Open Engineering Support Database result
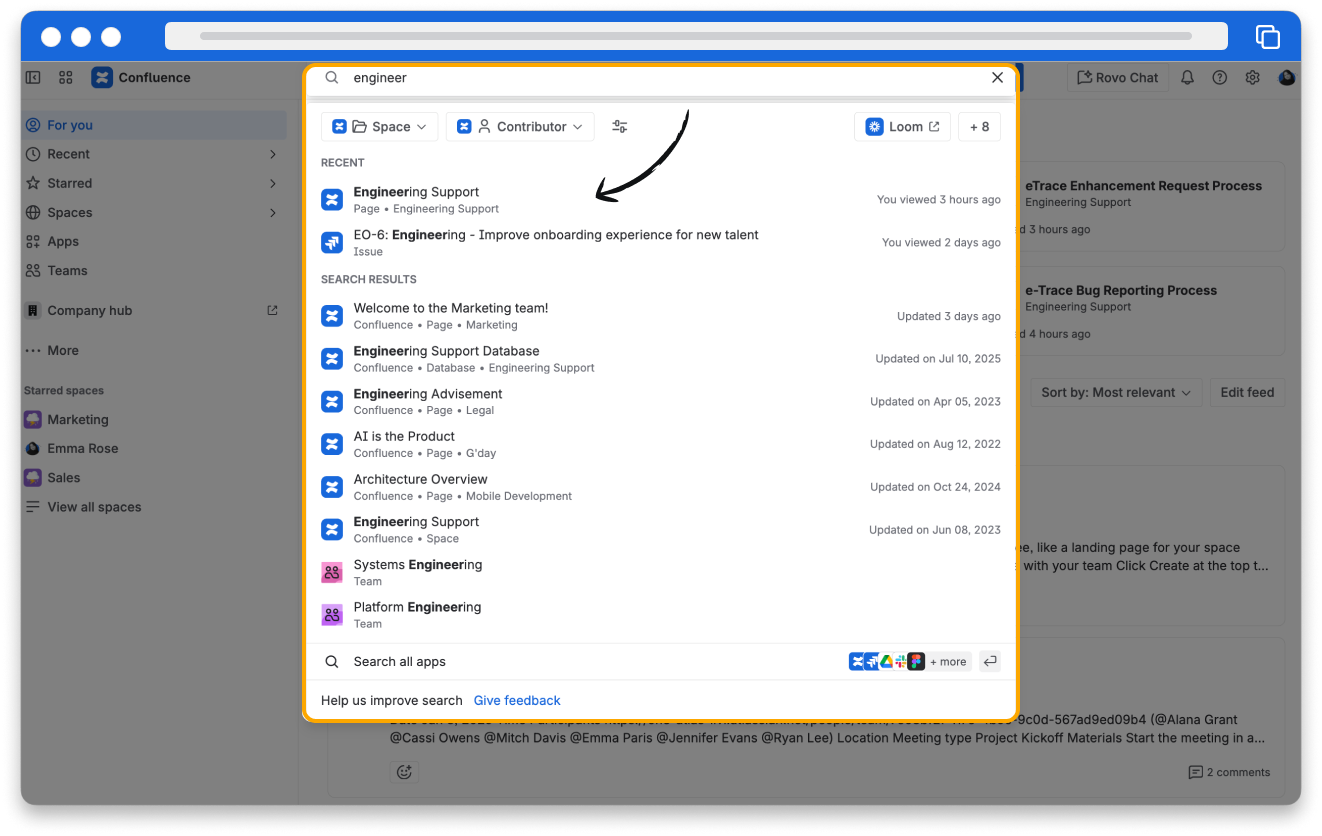This screenshot has width=1322, height=836. tap(660, 359)
